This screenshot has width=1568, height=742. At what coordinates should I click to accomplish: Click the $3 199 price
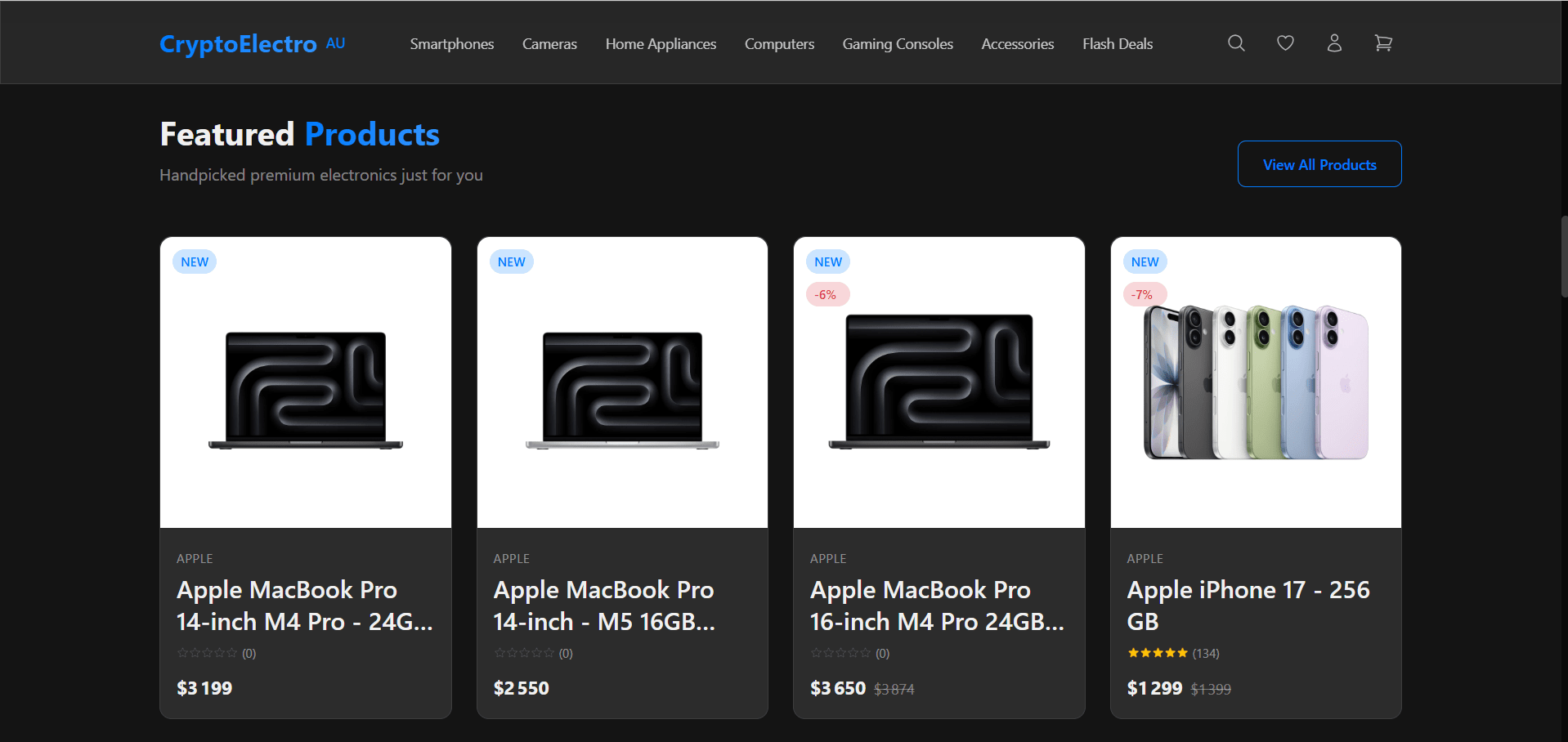(204, 688)
